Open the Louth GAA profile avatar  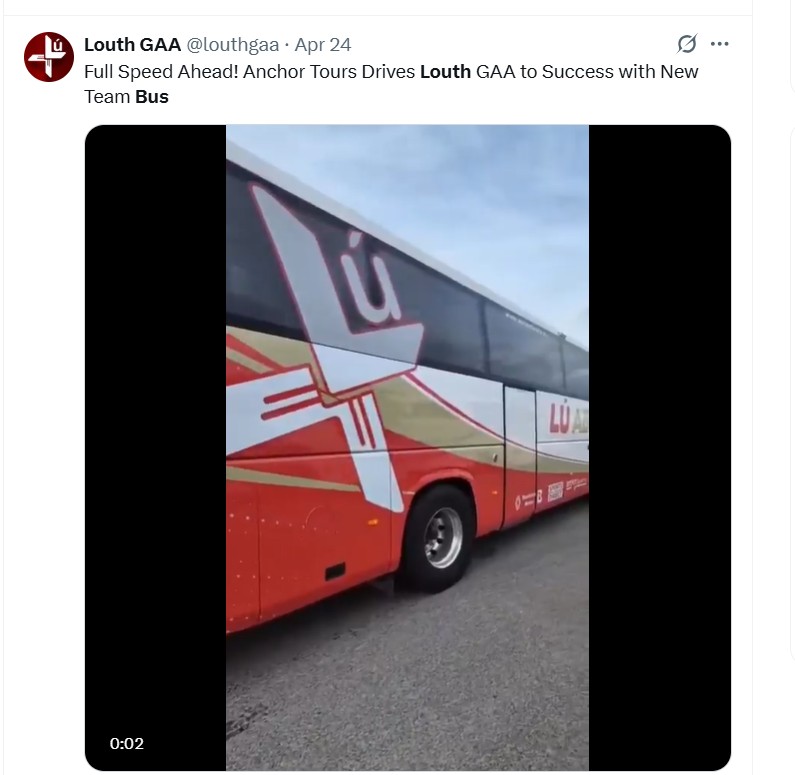[49, 57]
